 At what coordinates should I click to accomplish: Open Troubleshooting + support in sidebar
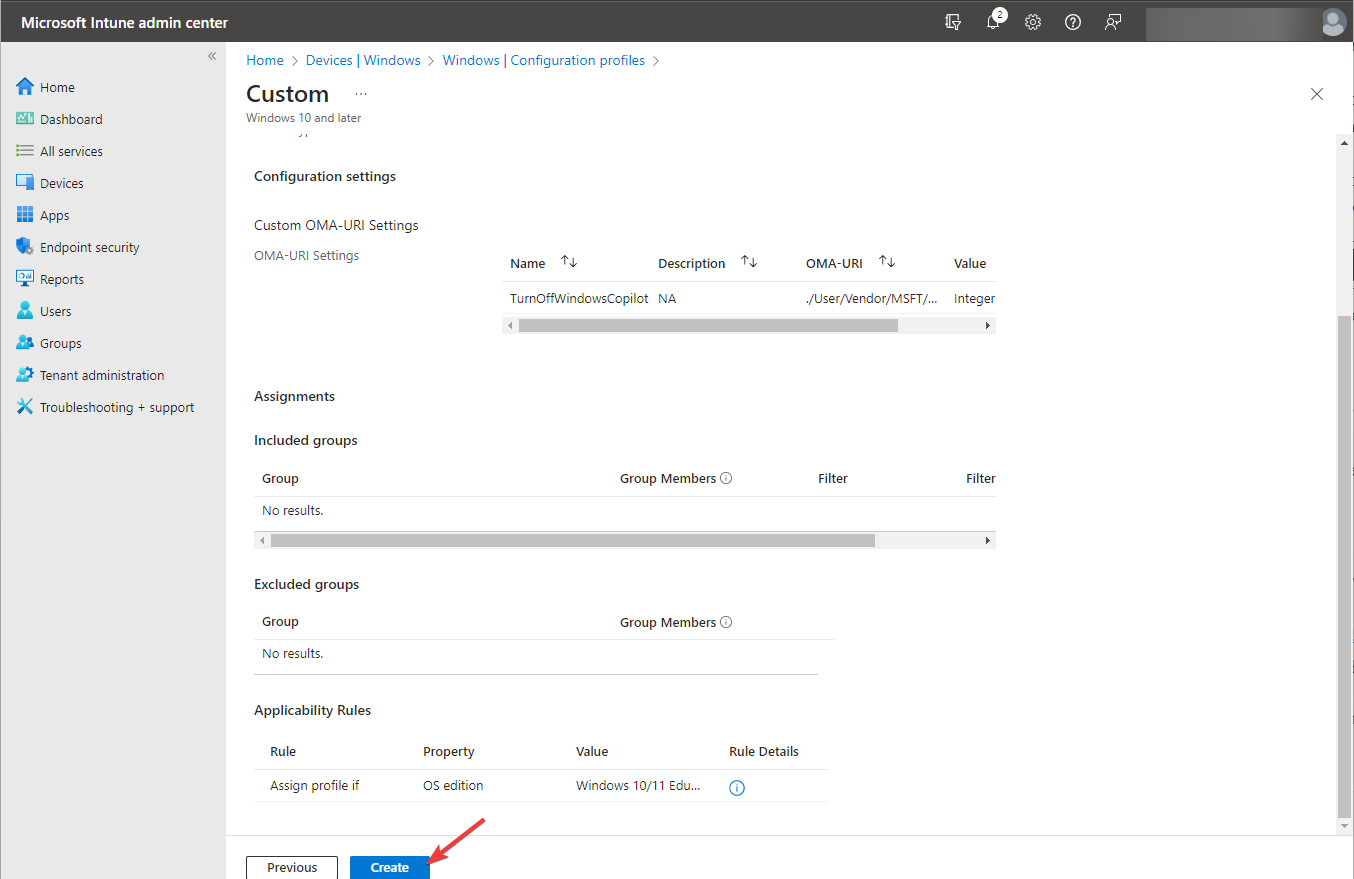click(x=117, y=407)
